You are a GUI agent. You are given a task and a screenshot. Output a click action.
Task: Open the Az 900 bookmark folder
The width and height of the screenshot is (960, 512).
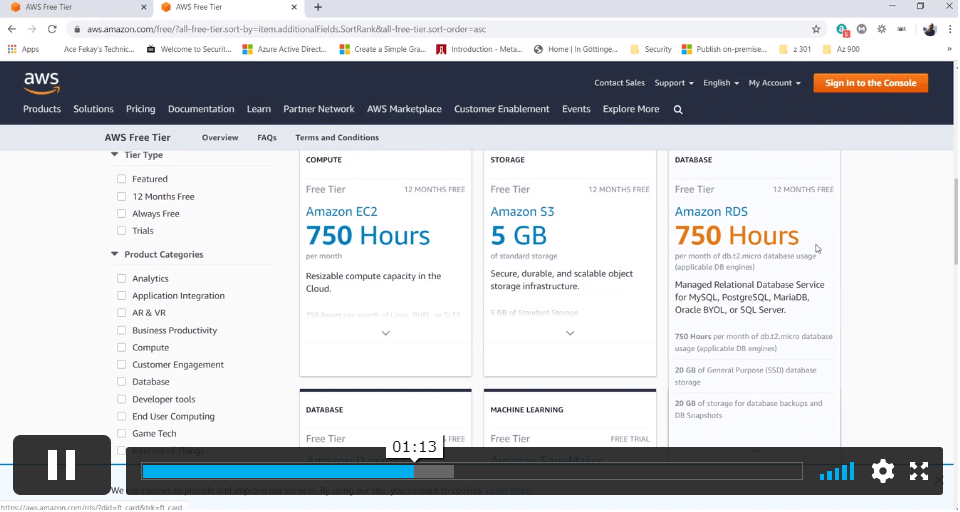tap(841, 49)
